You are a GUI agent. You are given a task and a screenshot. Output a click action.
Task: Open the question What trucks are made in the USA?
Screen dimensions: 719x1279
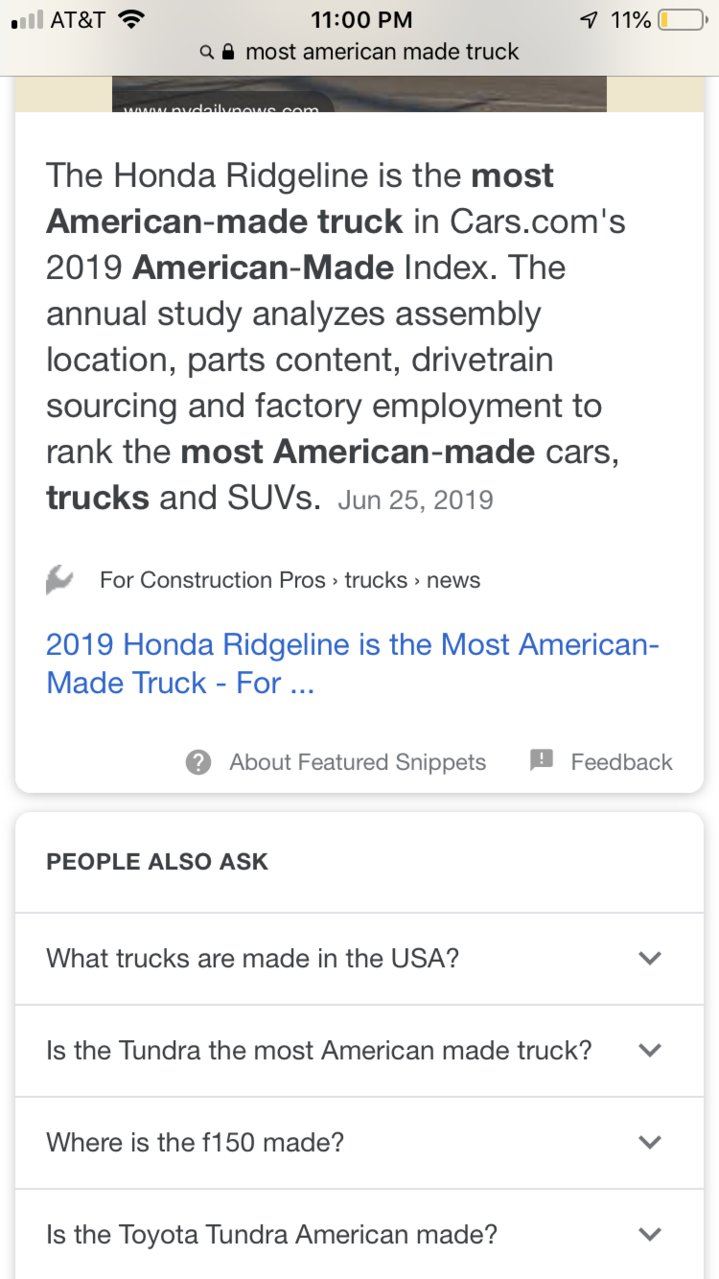pyautogui.click(x=359, y=958)
